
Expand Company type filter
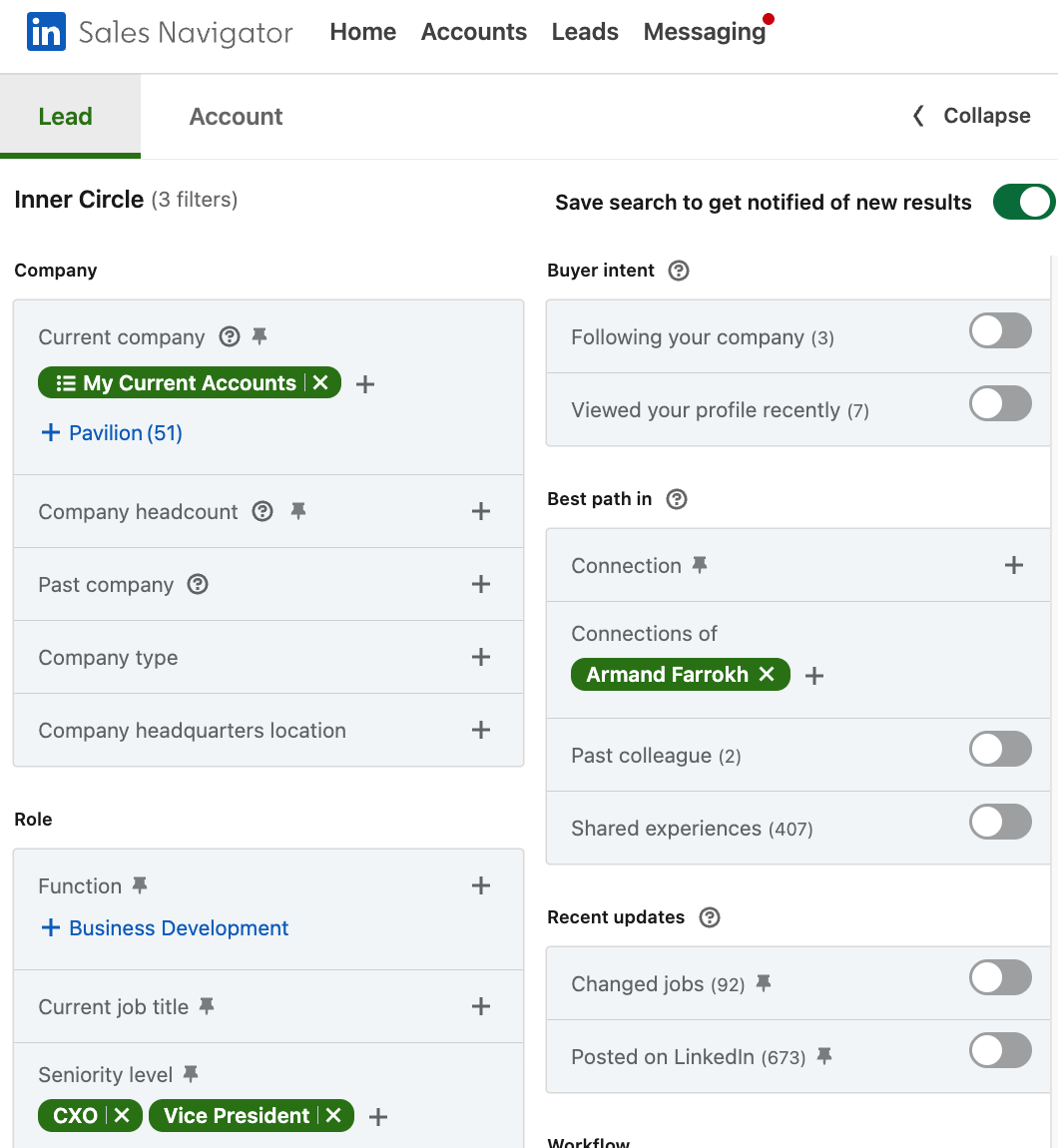[x=481, y=657]
